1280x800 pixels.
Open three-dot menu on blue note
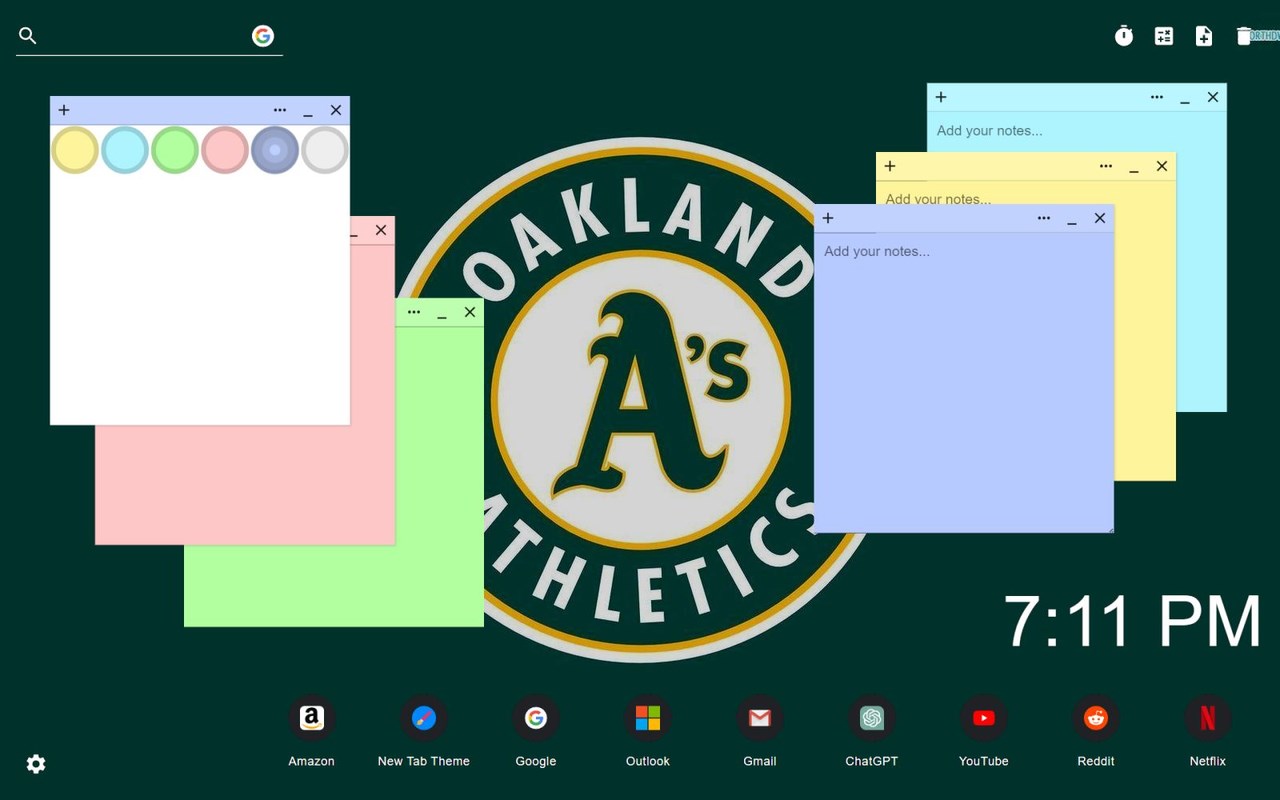click(x=1044, y=218)
